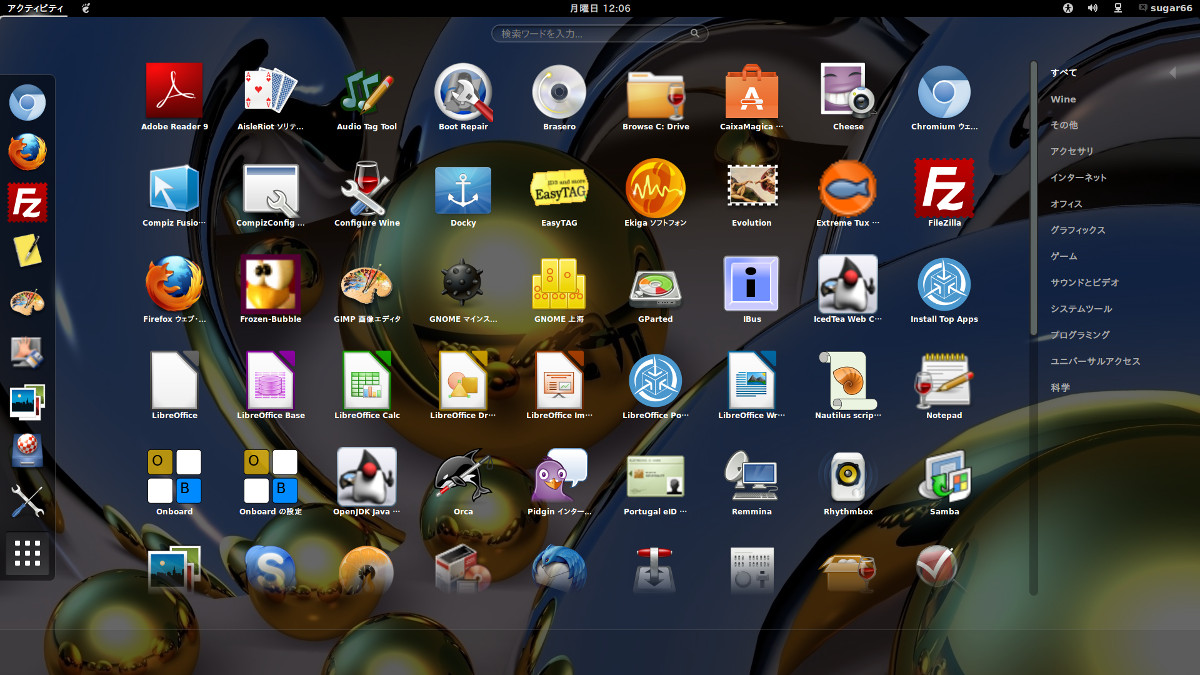Open Evolution mail client
1200x675 pixels.
752,187
